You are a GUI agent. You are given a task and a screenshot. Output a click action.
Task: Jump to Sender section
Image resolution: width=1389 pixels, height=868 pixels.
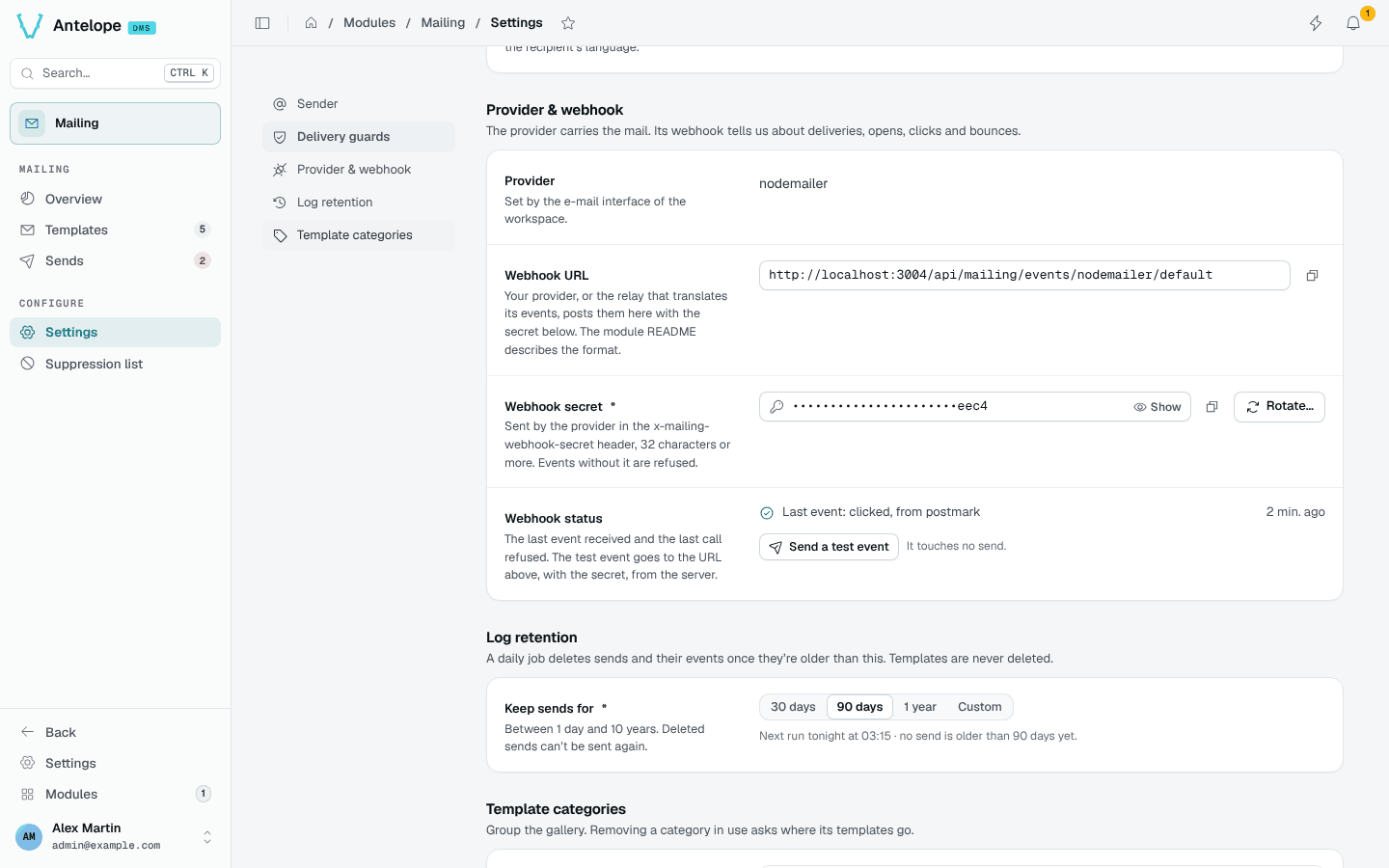click(359, 104)
